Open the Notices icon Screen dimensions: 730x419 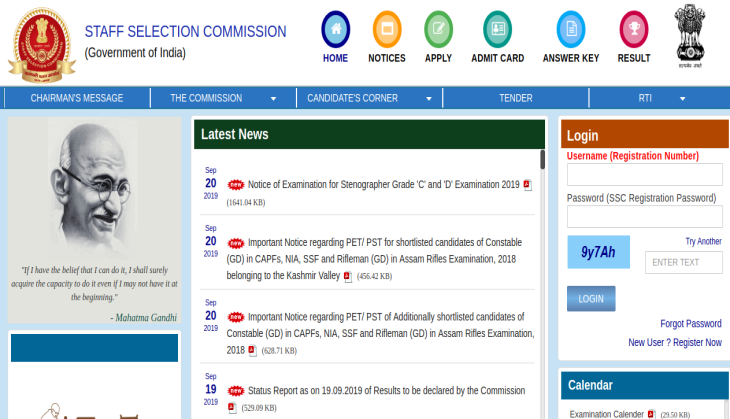tap(387, 29)
